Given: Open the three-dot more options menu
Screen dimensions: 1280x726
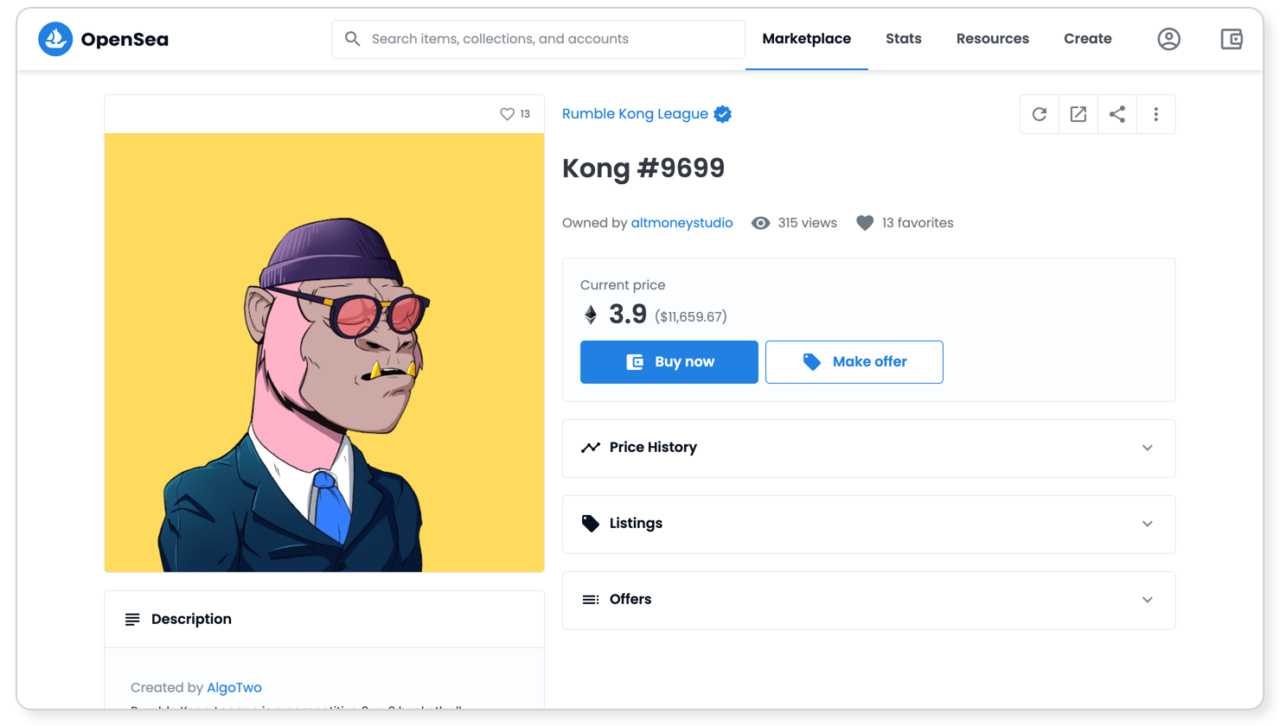Looking at the screenshot, I should coord(1156,114).
